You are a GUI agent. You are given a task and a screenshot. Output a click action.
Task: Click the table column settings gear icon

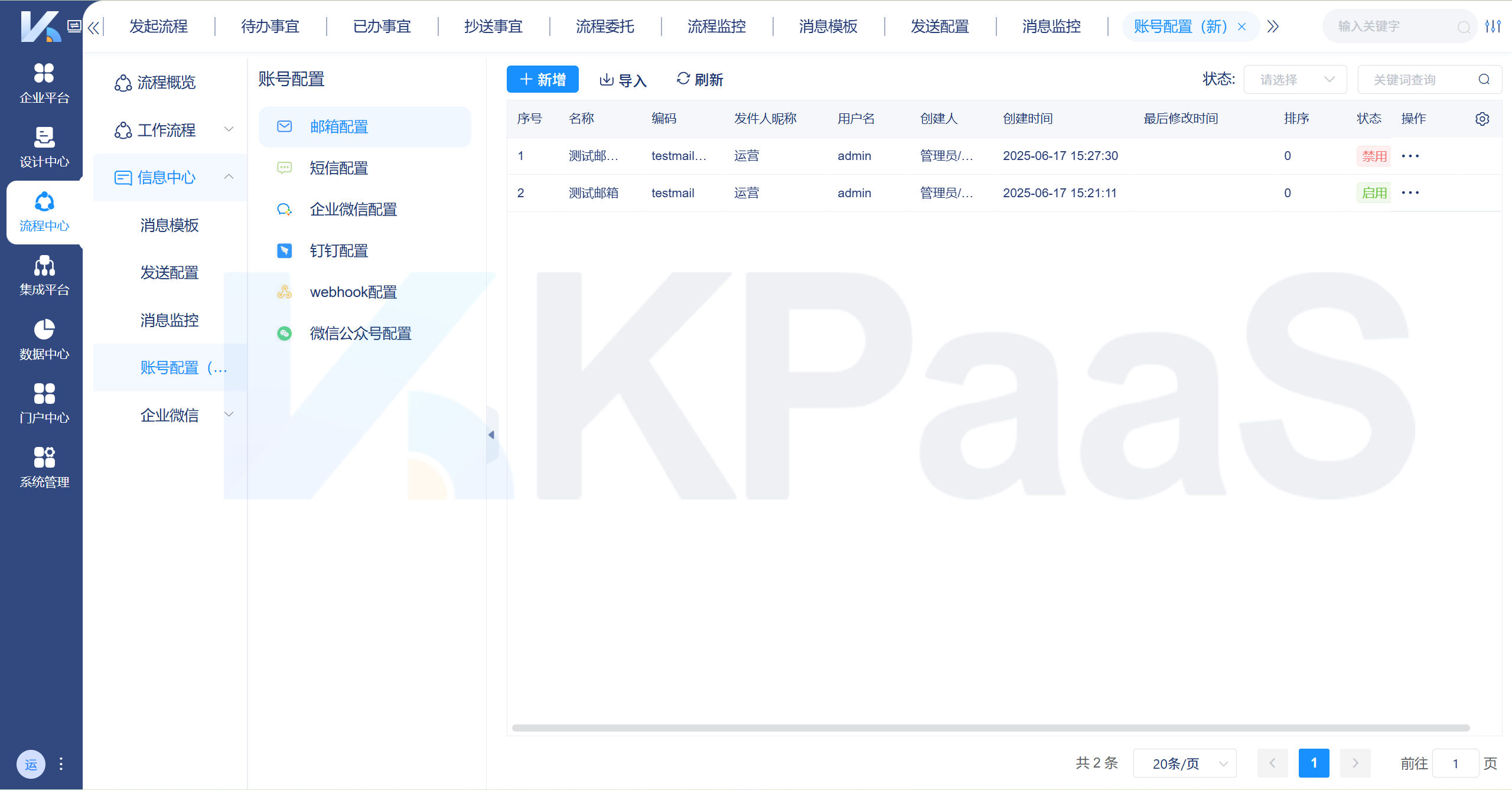pos(1482,119)
